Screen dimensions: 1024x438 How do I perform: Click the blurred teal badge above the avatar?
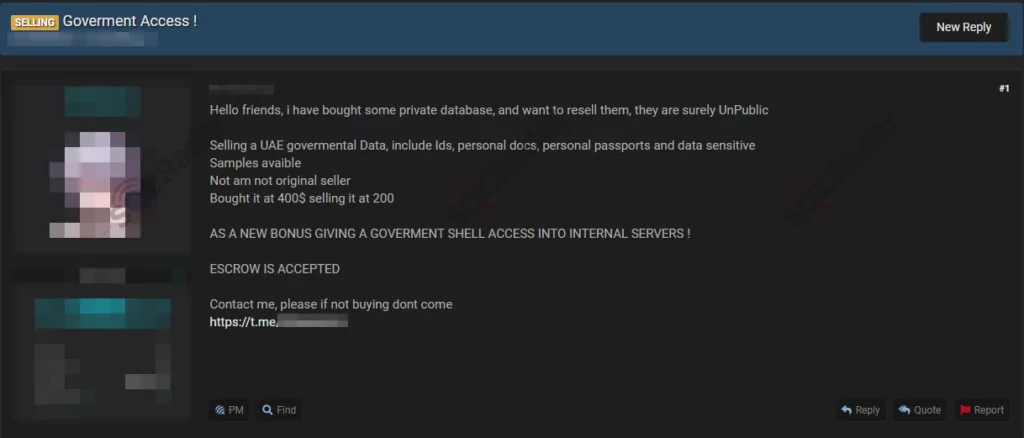103,102
